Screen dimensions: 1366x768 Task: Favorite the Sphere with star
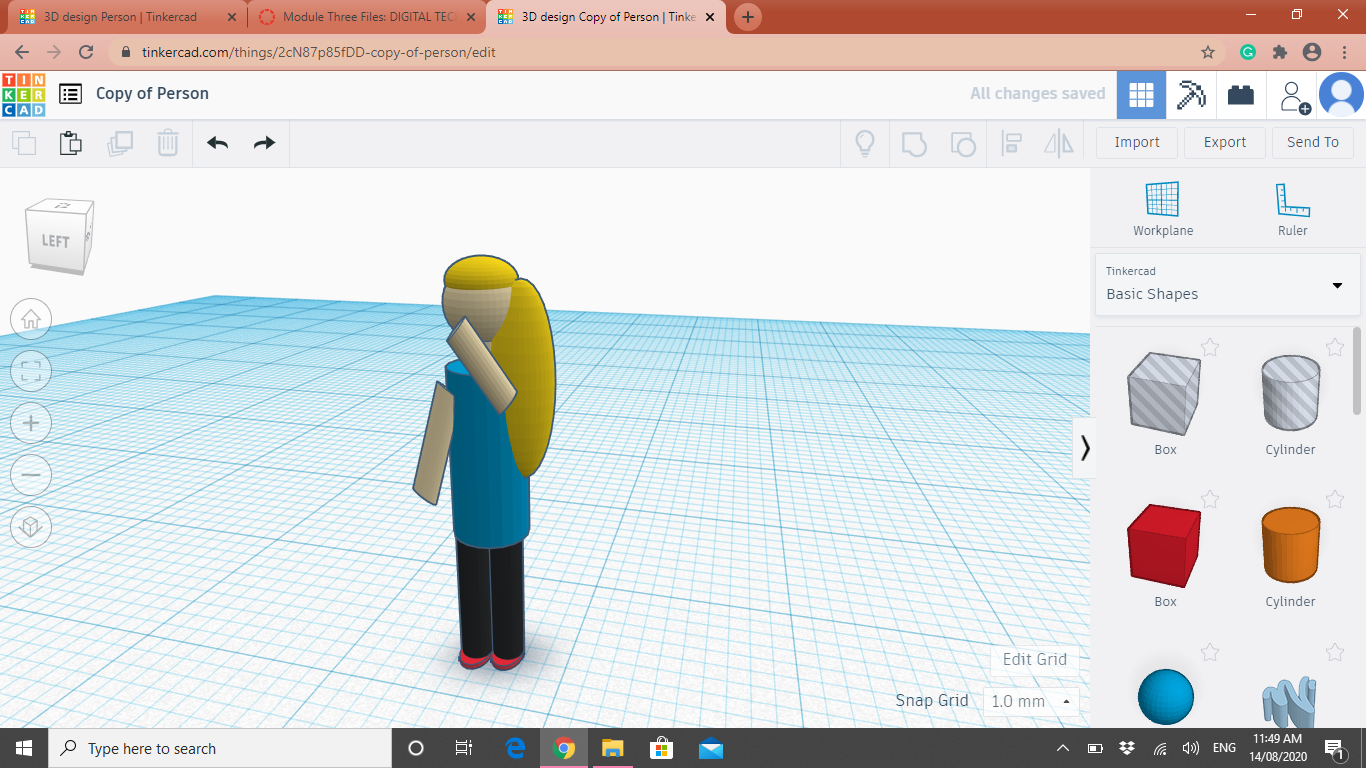(1210, 652)
